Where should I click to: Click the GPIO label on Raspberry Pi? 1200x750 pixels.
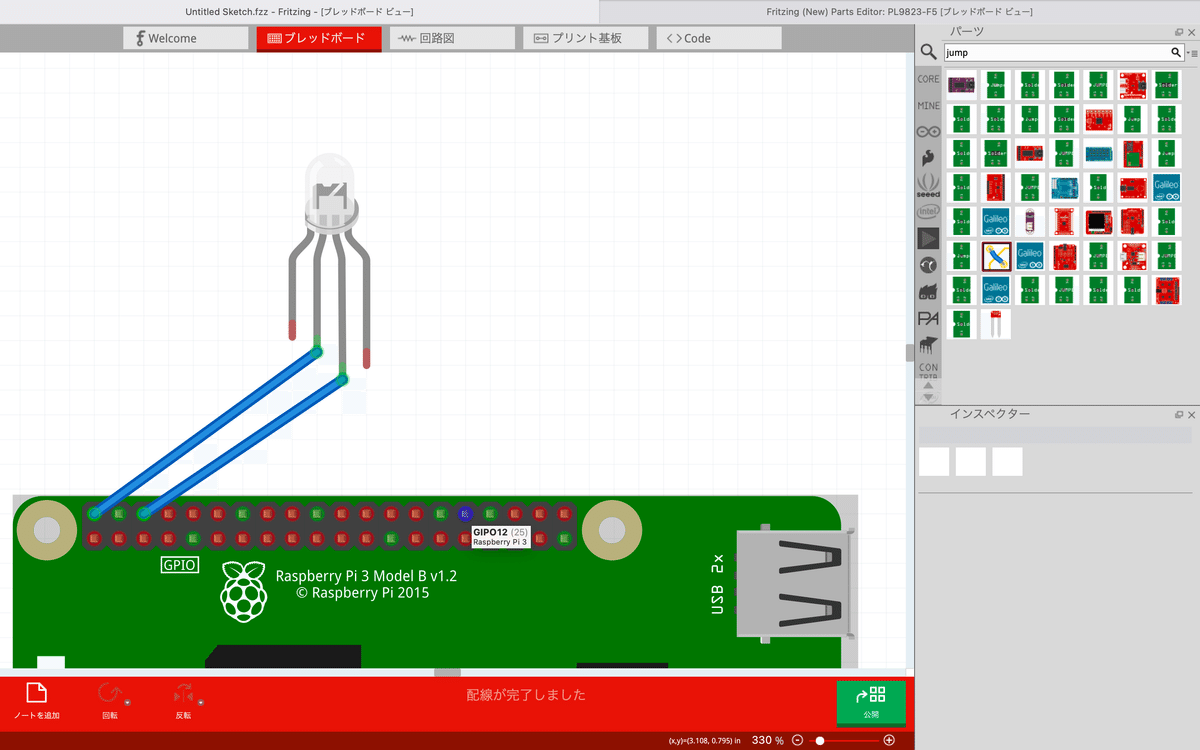click(180, 565)
